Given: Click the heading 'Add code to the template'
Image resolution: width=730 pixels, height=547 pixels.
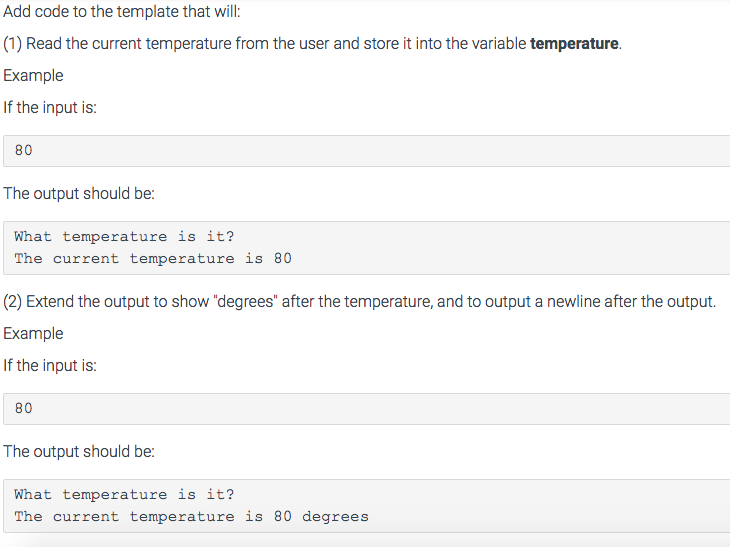Looking at the screenshot, I should click(122, 11).
